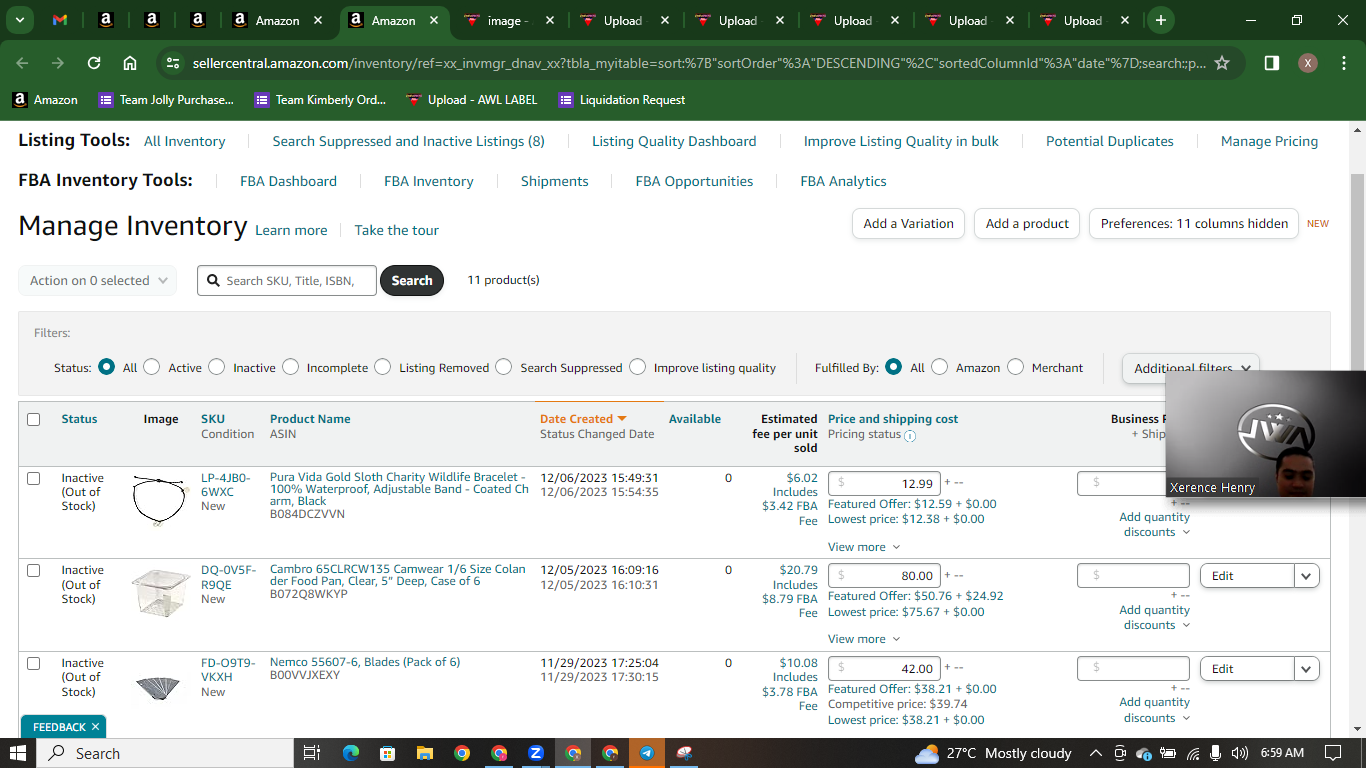Reload the page with the refresh icon
The width and height of the screenshot is (1366, 768).
pos(94,63)
